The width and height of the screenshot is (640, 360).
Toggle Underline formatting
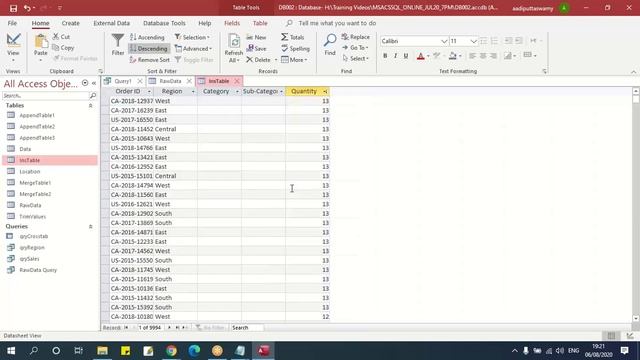[406, 56]
